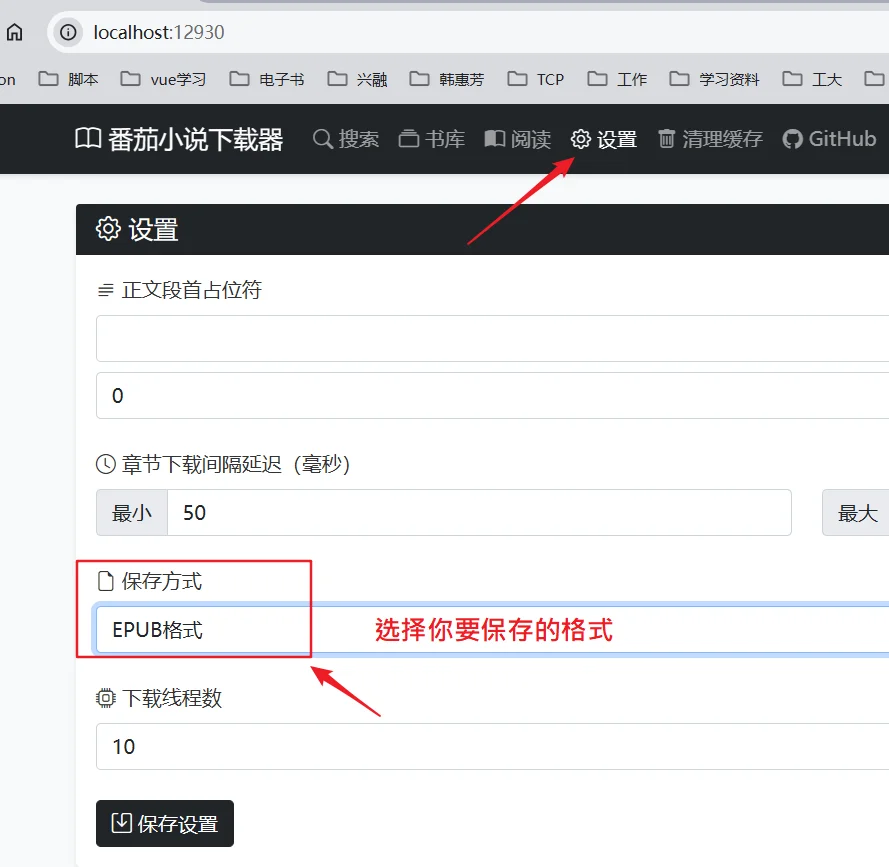This screenshot has width=889, height=867.
Task: Open the vue学习 bookmark folder
Action: pyautogui.click(x=163, y=79)
